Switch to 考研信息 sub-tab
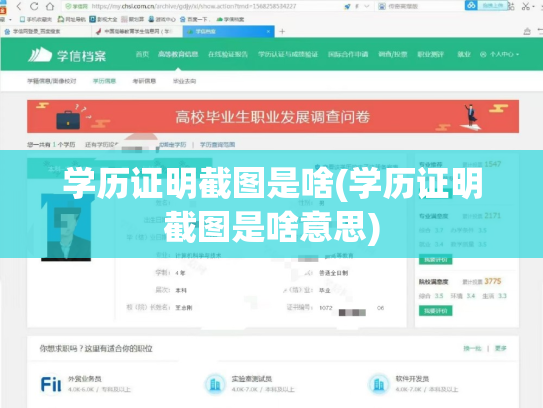The image size is (543, 408). click(x=144, y=81)
